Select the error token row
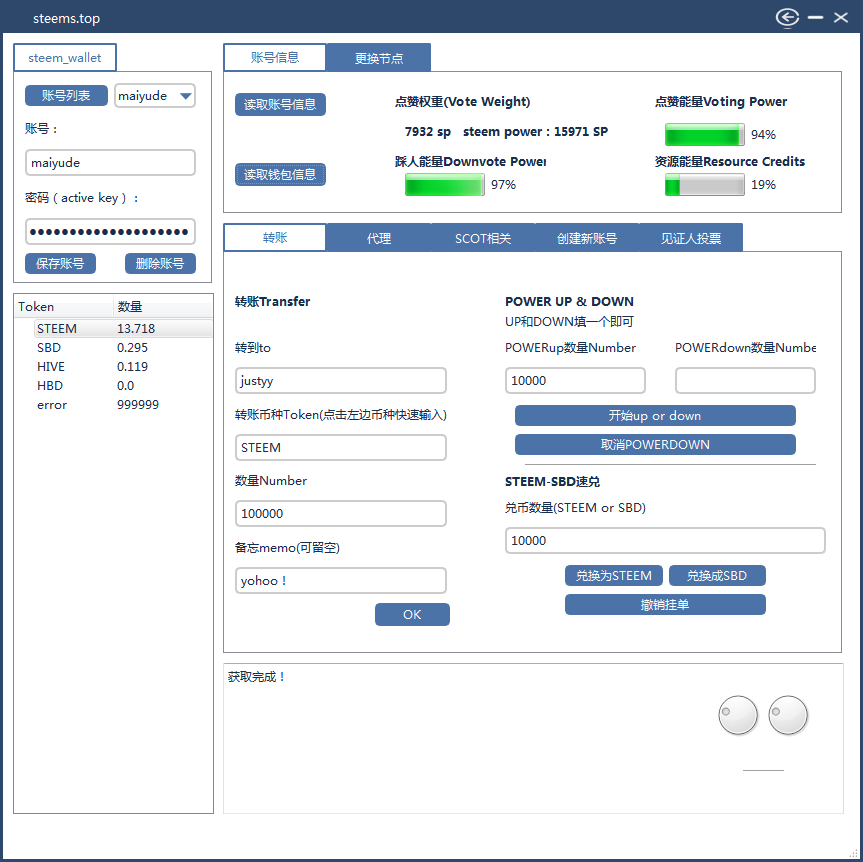Viewport: 863px width, 862px height. point(123,405)
